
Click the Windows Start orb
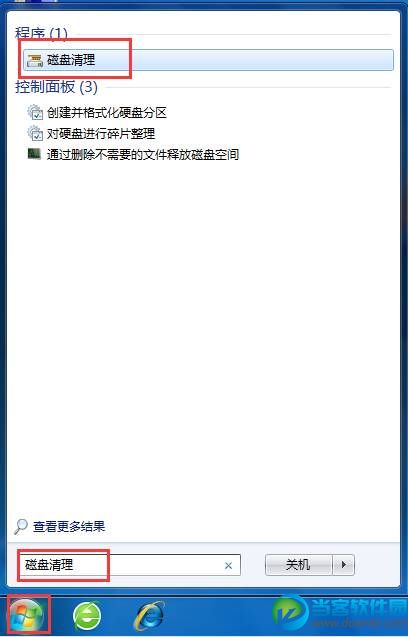point(28,617)
